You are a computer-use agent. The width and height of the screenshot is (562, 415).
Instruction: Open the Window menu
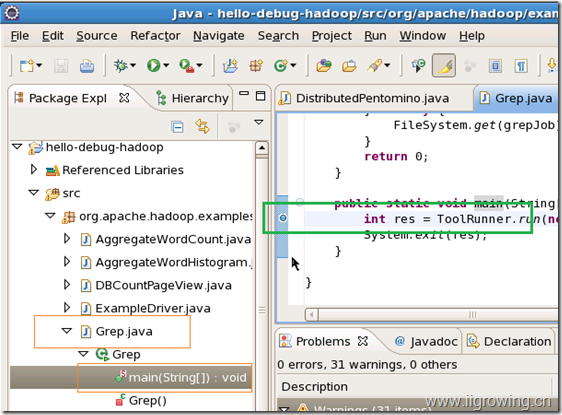pyautogui.click(x=423, y=36)
